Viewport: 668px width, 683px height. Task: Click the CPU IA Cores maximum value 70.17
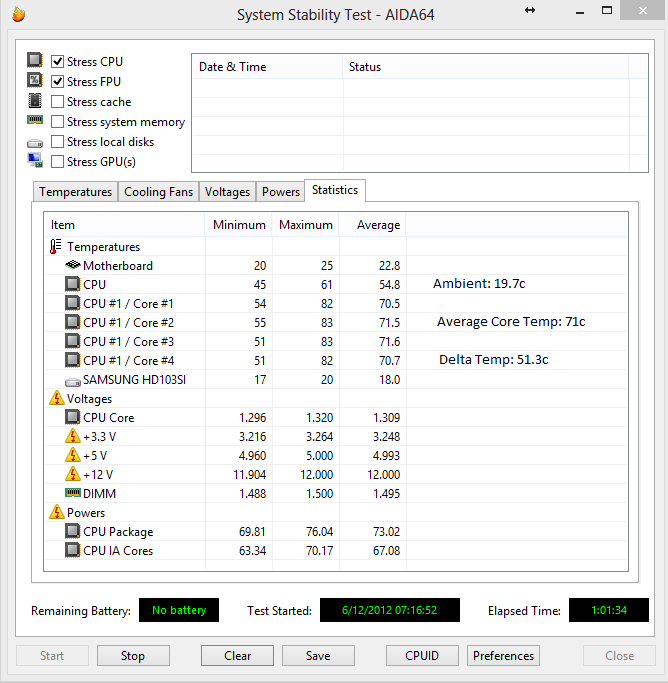tap(319, 551)
